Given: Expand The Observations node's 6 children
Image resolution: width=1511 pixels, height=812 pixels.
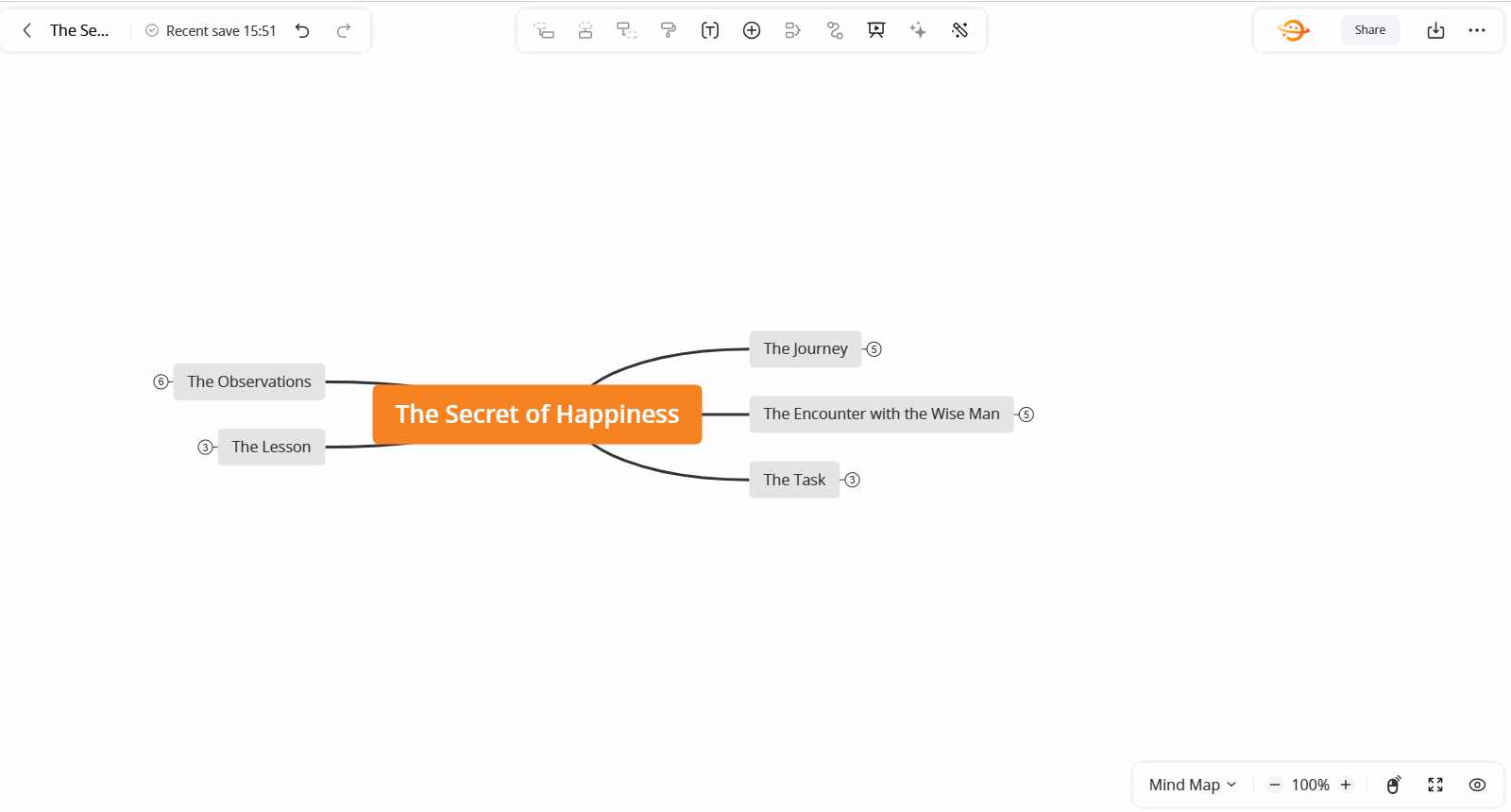Looking at the screenshot, I should point(161,381).
